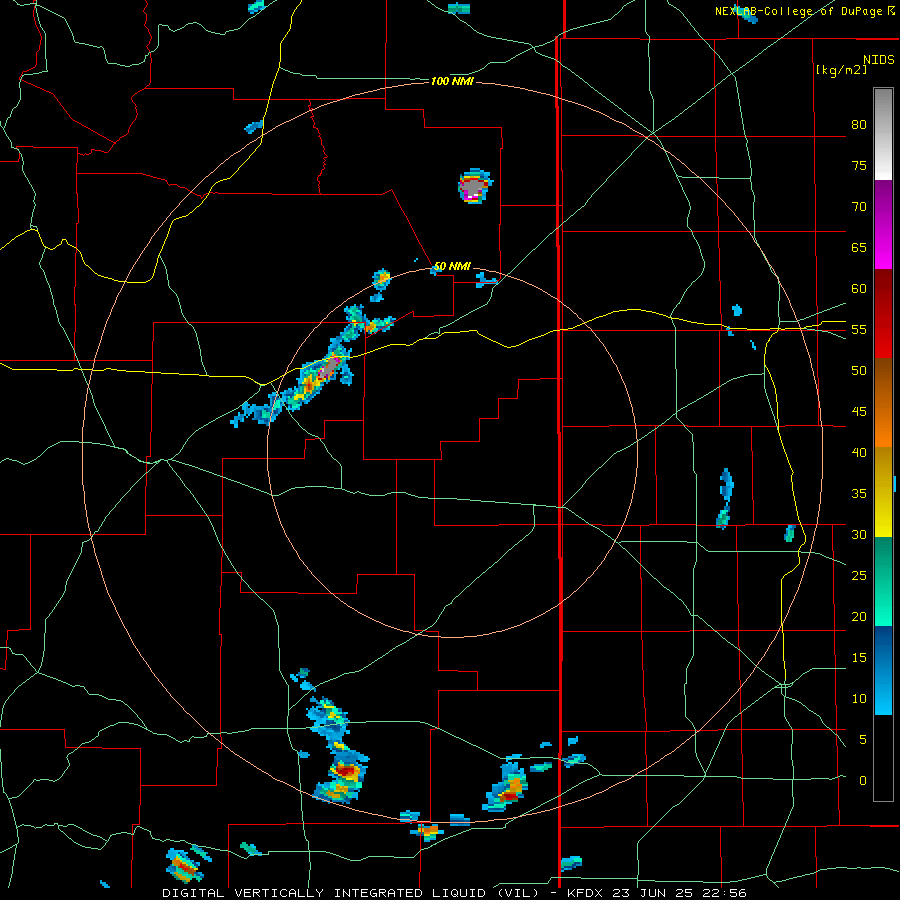Select the magenta-purple segment of the legend bar
The width and height of the screenshot is (900, 900).
(x=883, y=224)
